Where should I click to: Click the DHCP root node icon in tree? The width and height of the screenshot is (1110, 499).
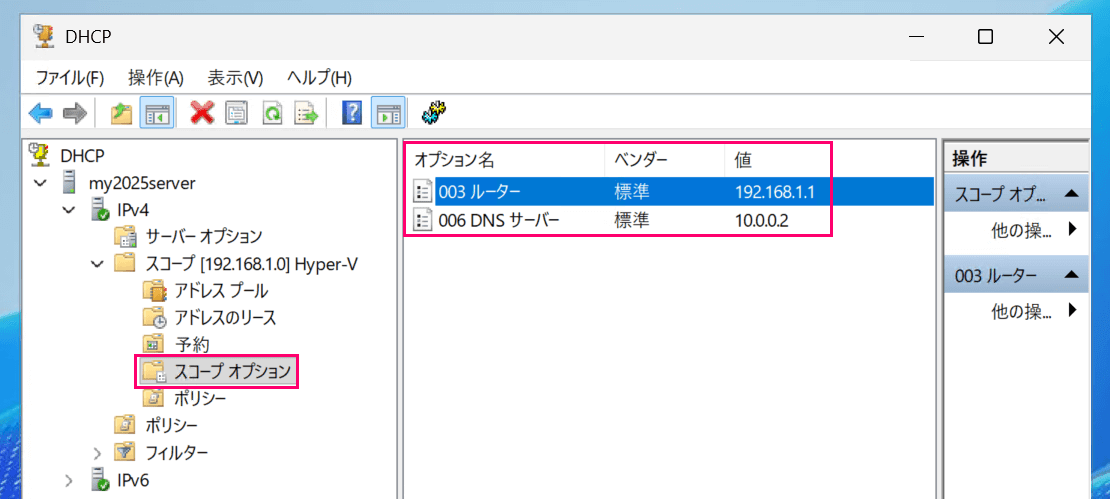coord(40,154)
